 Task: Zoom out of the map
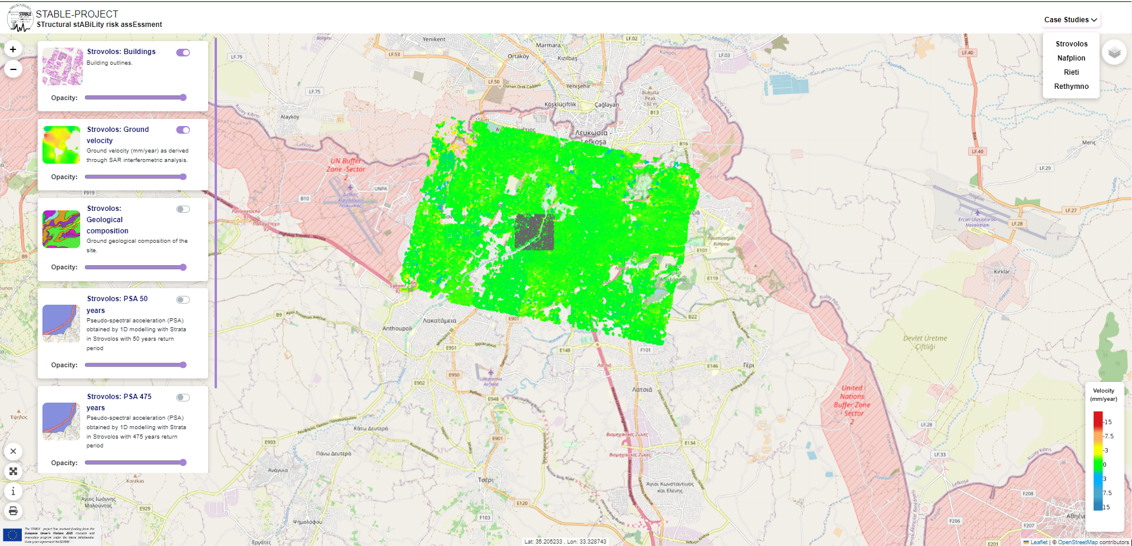point(13,69)
